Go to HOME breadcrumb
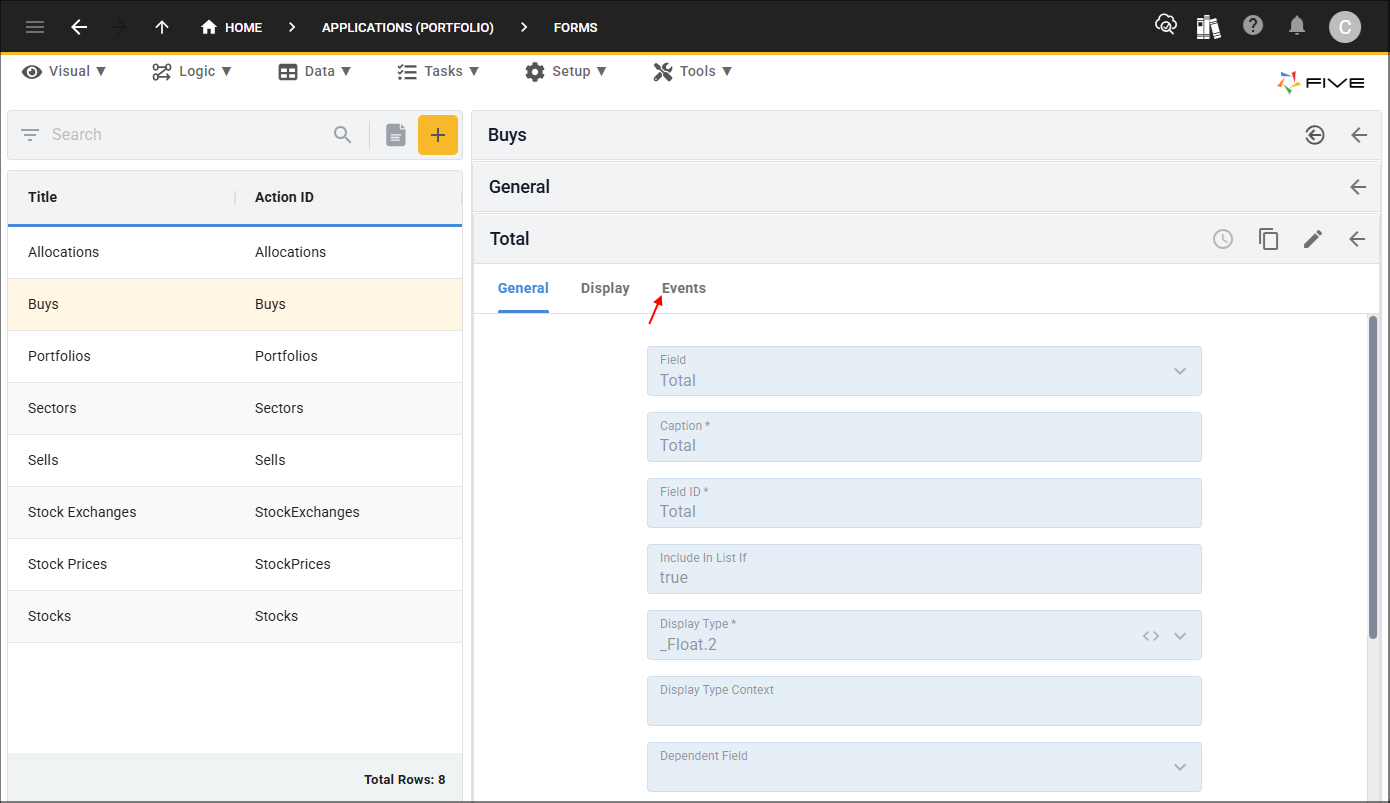 tap(231, 27)
